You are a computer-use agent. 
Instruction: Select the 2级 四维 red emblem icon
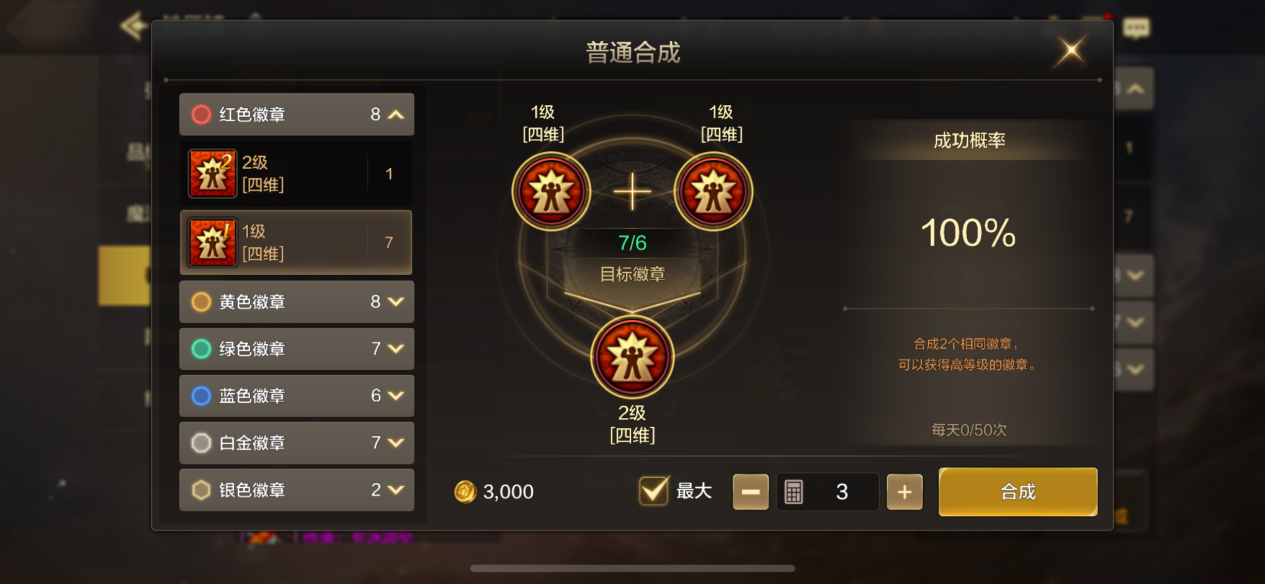pyautogui.click(x=213, y=174)
